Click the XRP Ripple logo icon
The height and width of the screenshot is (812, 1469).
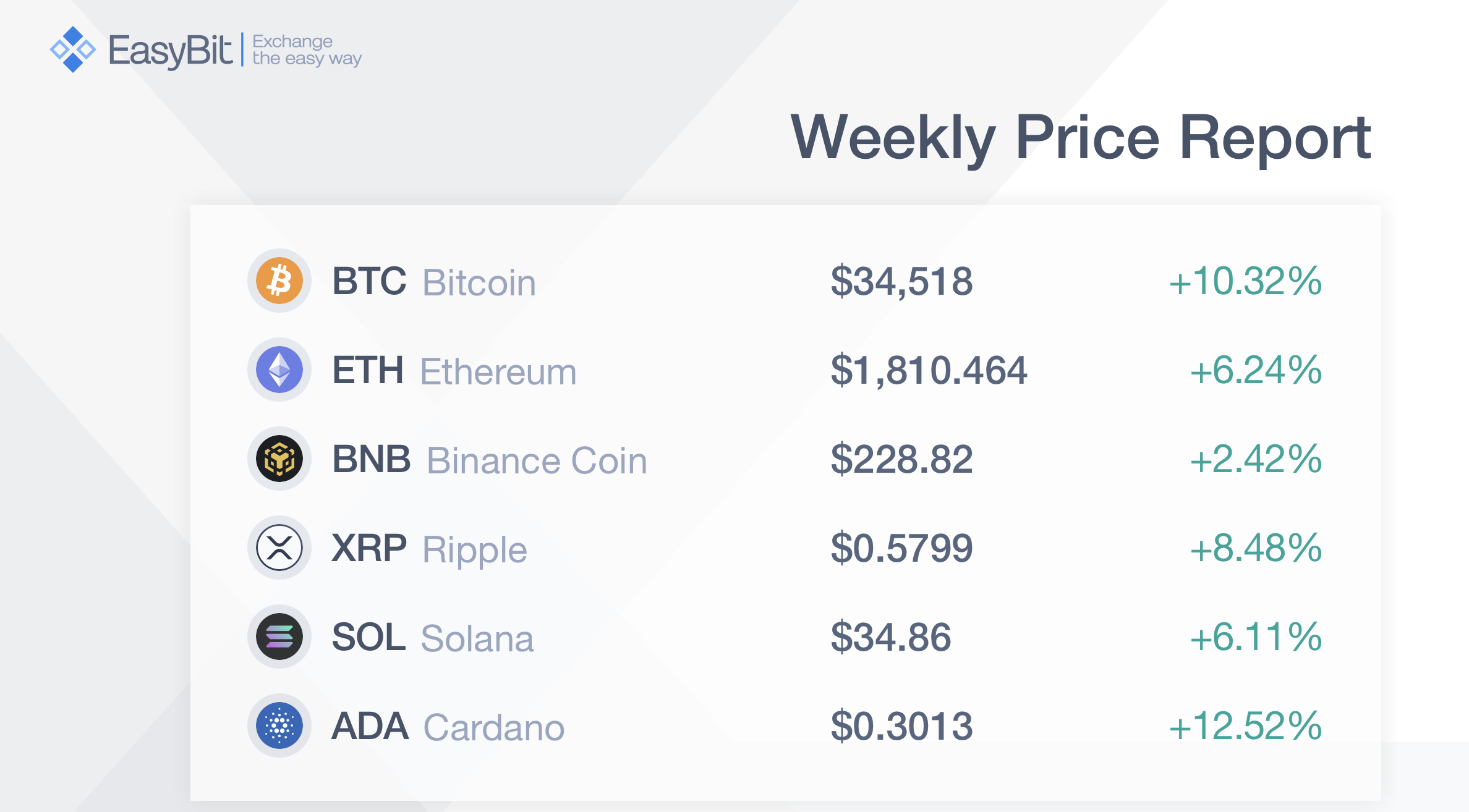(279, 548)
